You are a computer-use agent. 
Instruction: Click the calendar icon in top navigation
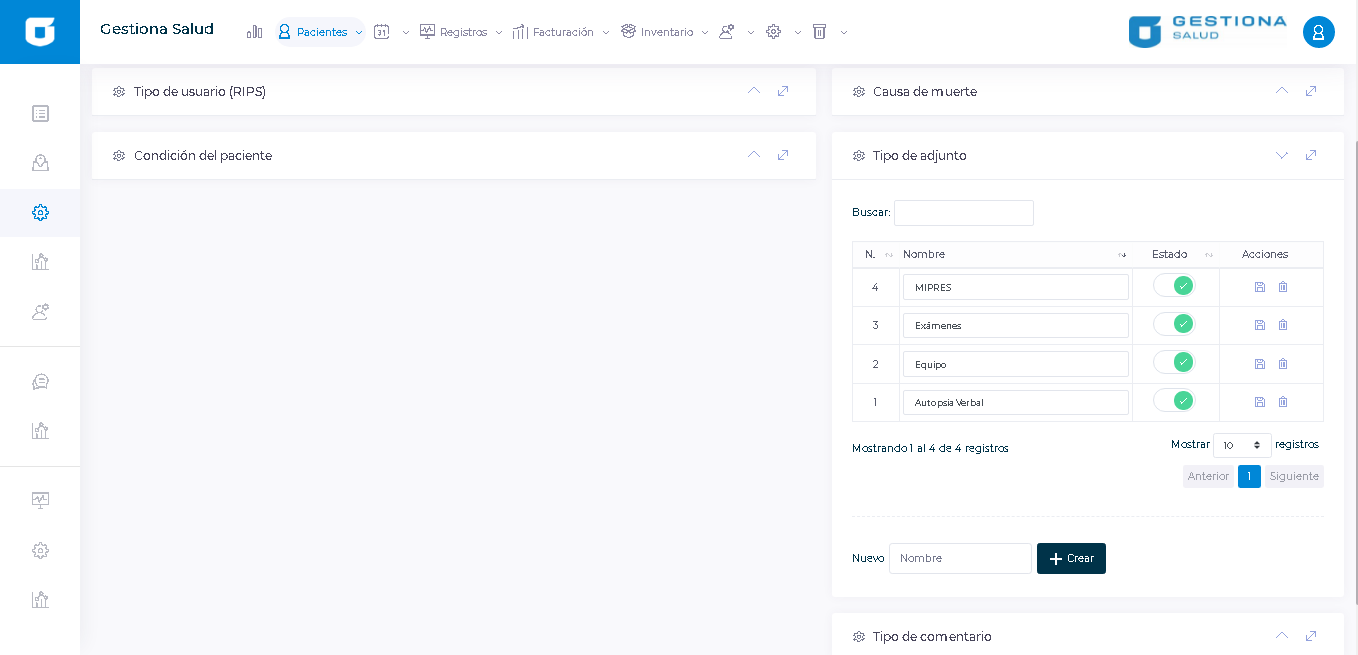click(x=381, y=32)
